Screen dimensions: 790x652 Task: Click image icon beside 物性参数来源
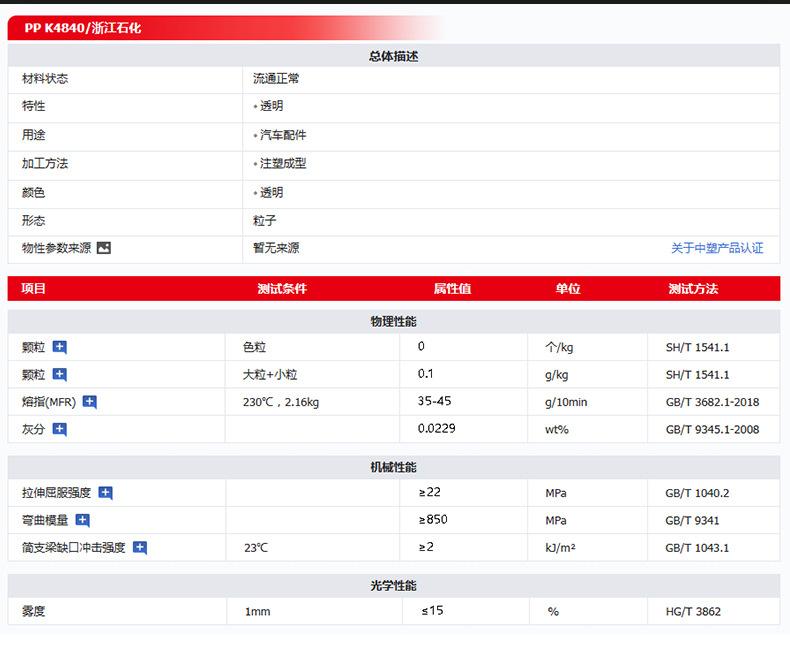(x=104, y=248)
